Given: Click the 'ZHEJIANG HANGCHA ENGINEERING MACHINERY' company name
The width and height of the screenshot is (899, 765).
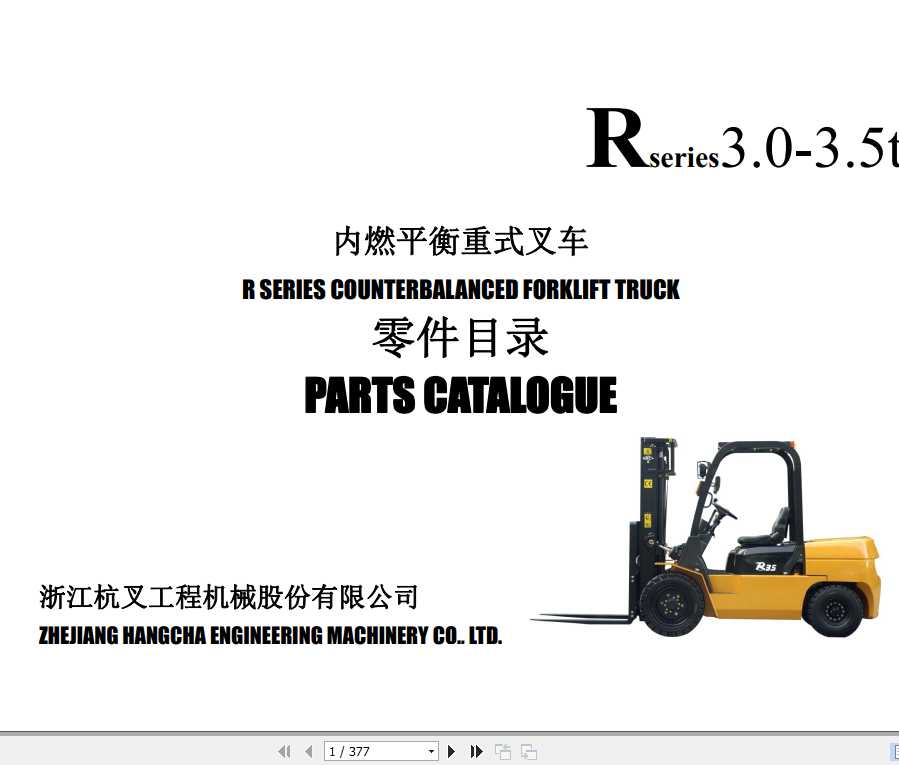Looking at the screenshot, I should coord(270,635).
